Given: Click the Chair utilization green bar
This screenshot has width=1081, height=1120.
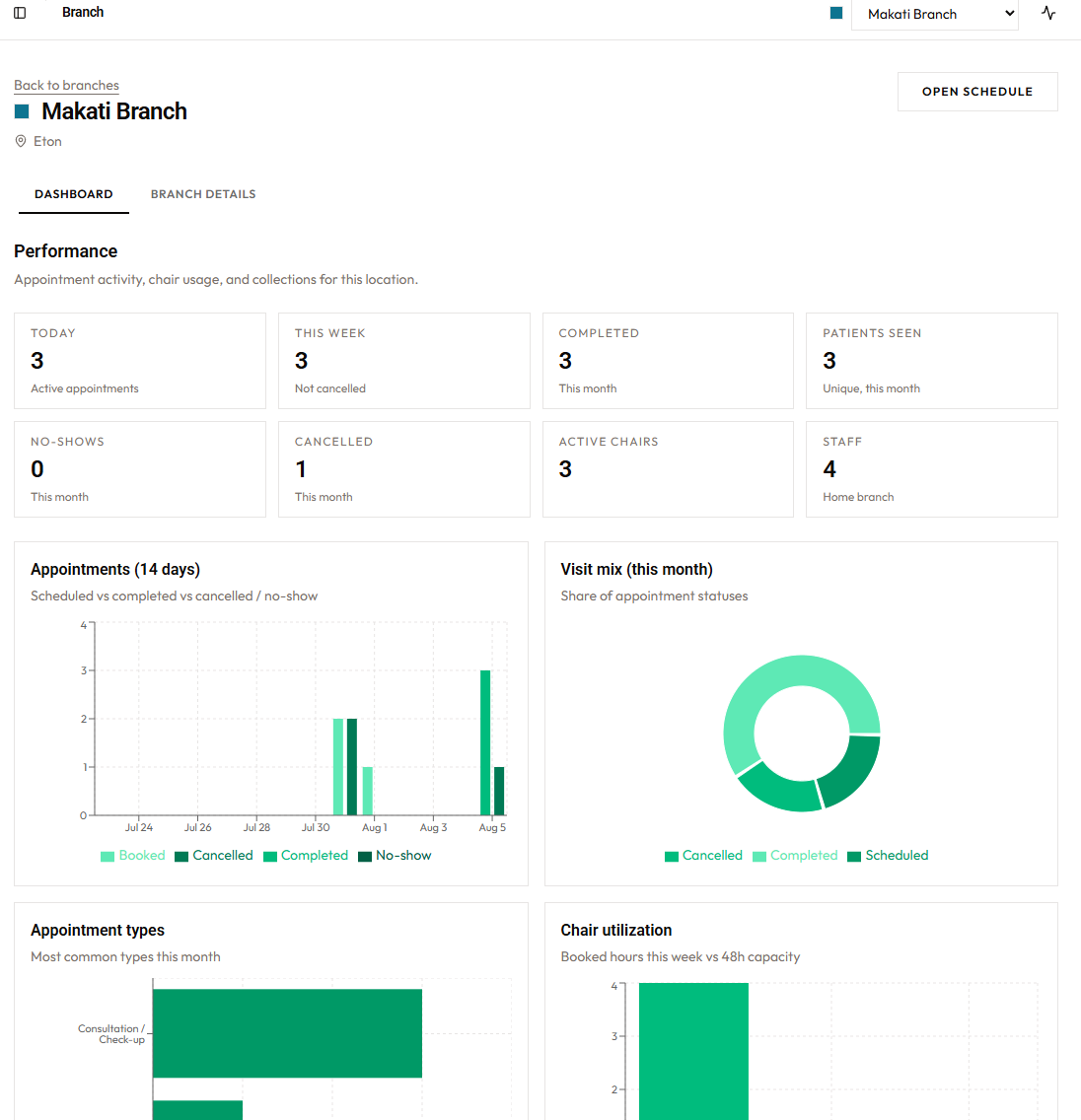Looking at the screenshot, I should [693, 1051].
